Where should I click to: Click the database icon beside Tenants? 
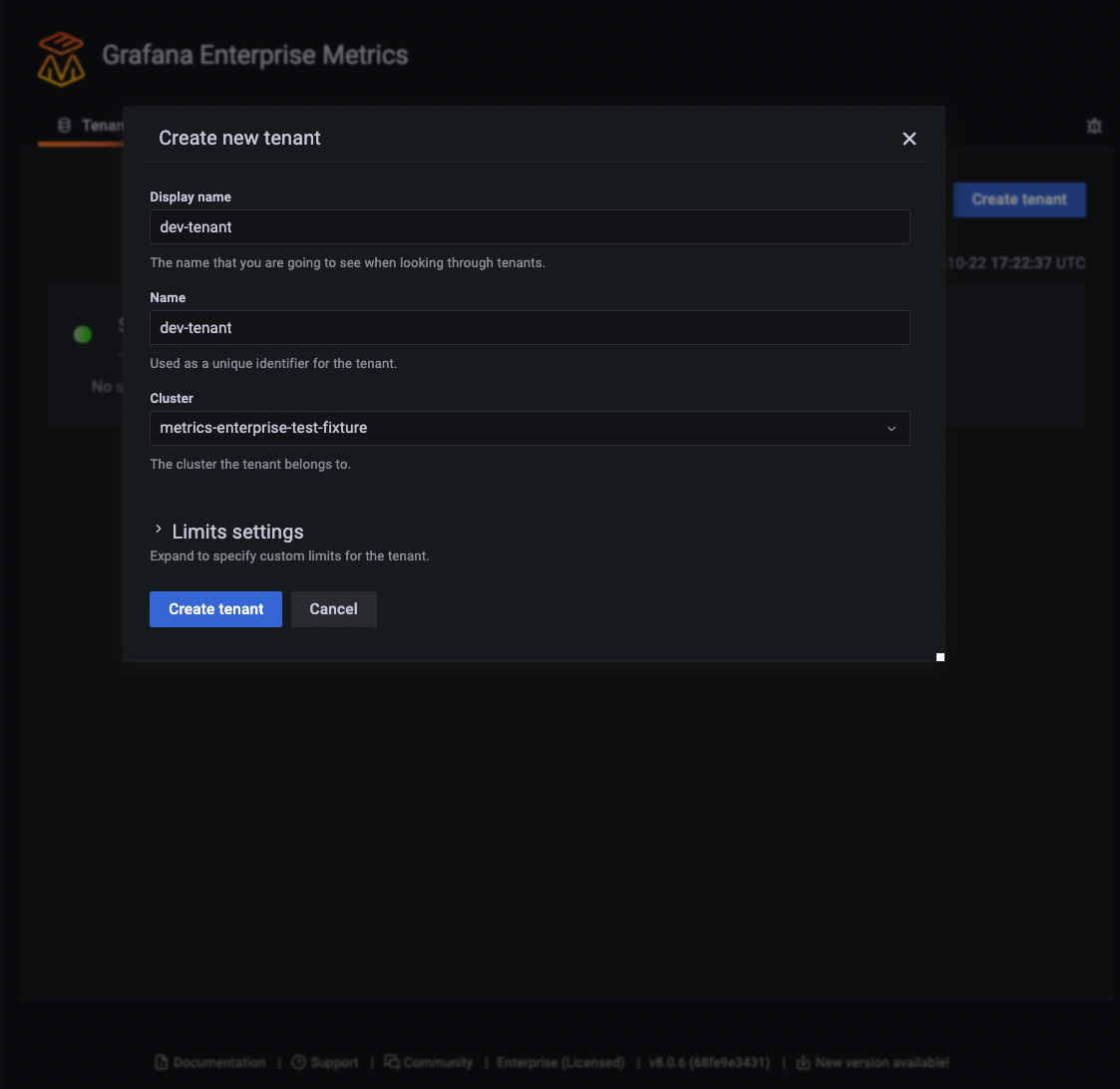click(x=65, y=125)
